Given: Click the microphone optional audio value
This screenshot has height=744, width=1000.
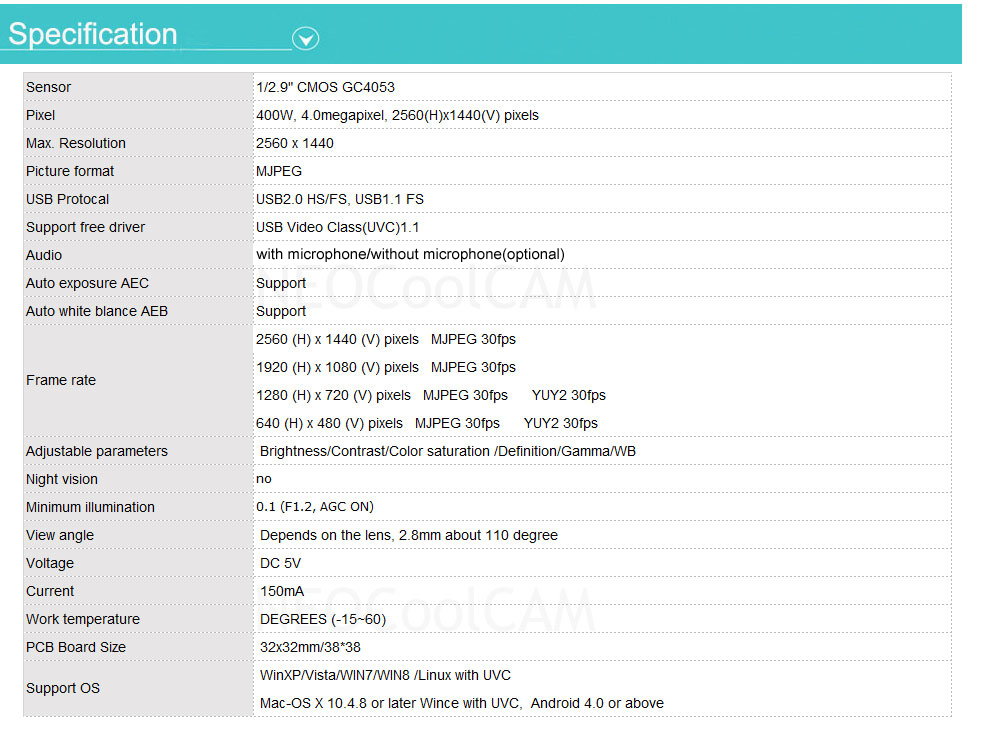Looking at the screenshot, I should (410, 254).
